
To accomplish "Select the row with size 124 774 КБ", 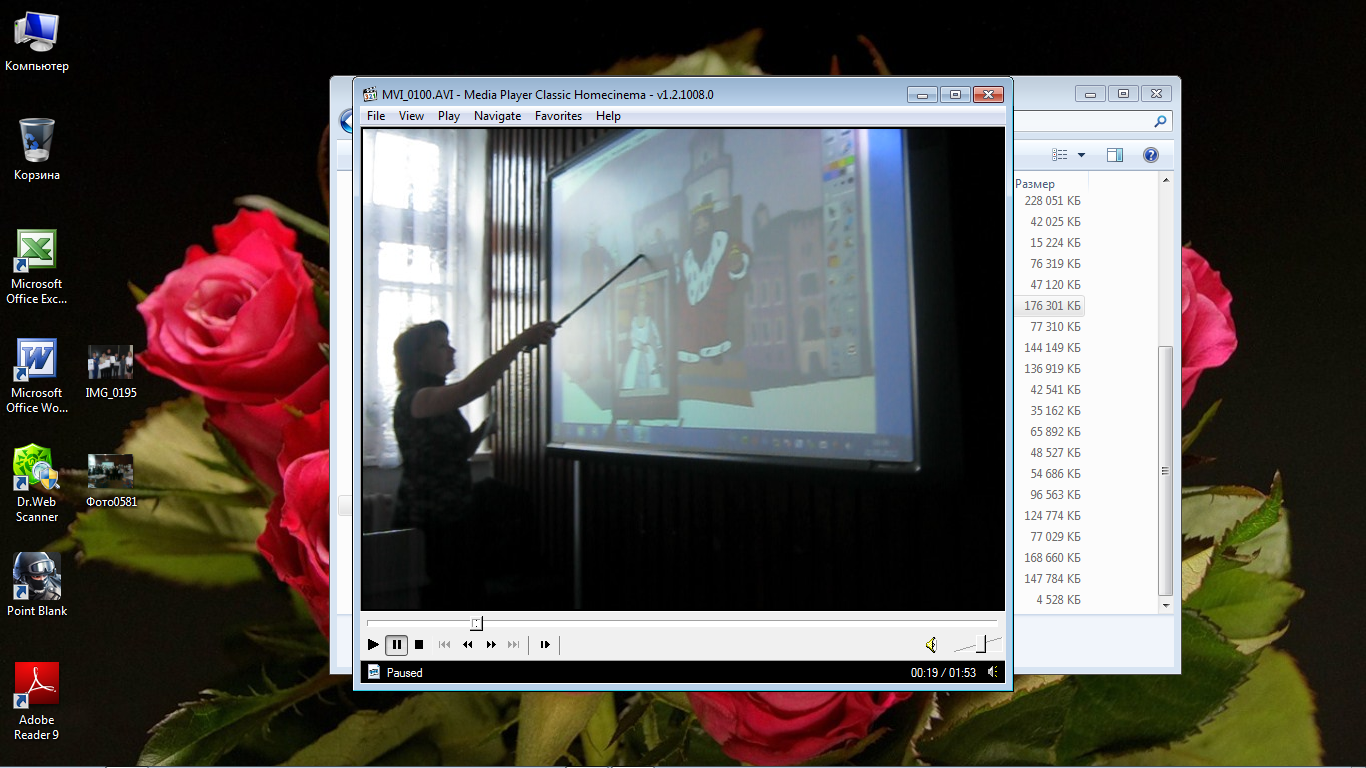I will click(x=1052, y=516).
